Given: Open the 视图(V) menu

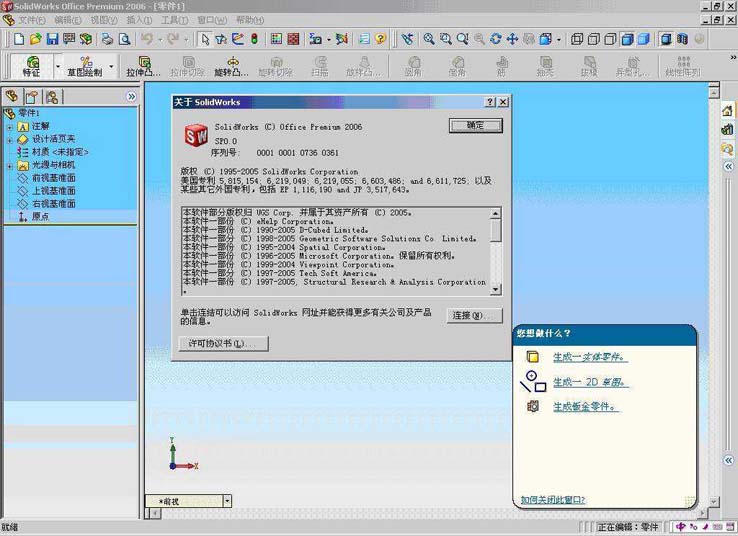Looking at the screenshot, I should [104, 20].
